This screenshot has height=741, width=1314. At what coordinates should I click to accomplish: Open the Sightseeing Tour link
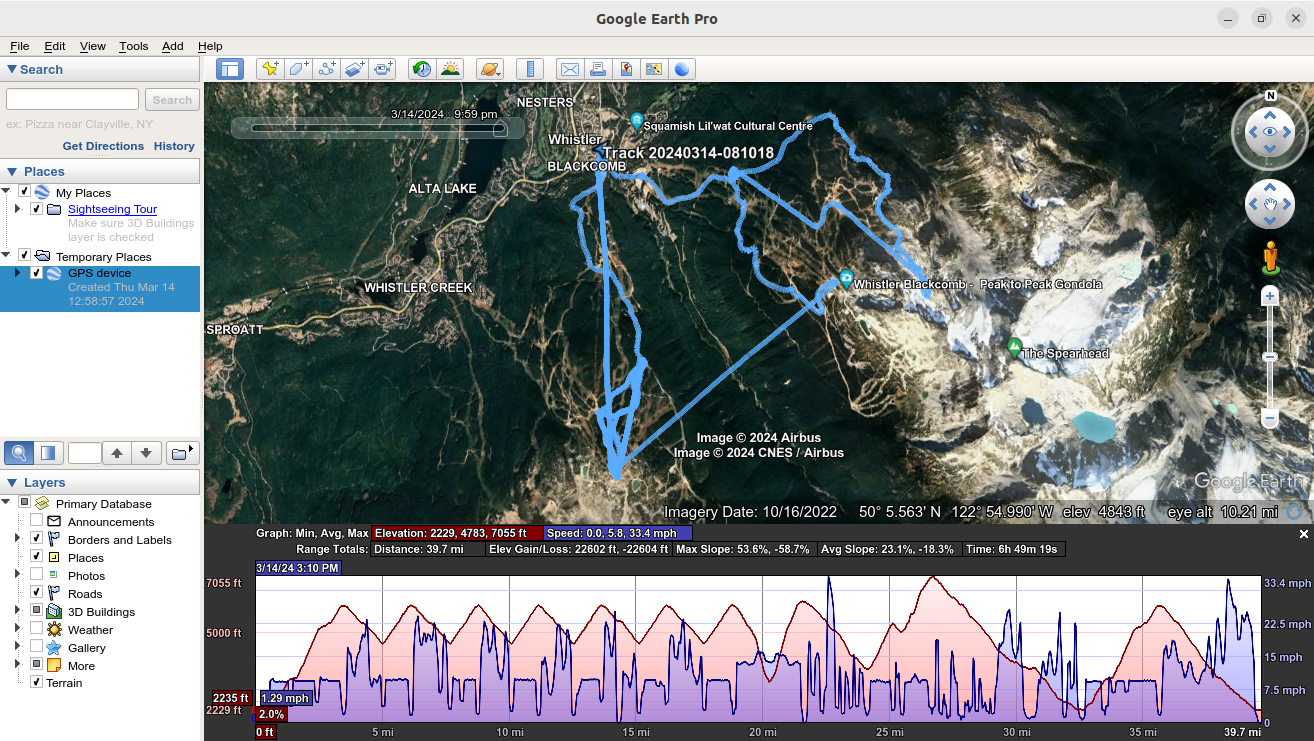(112, 209)
